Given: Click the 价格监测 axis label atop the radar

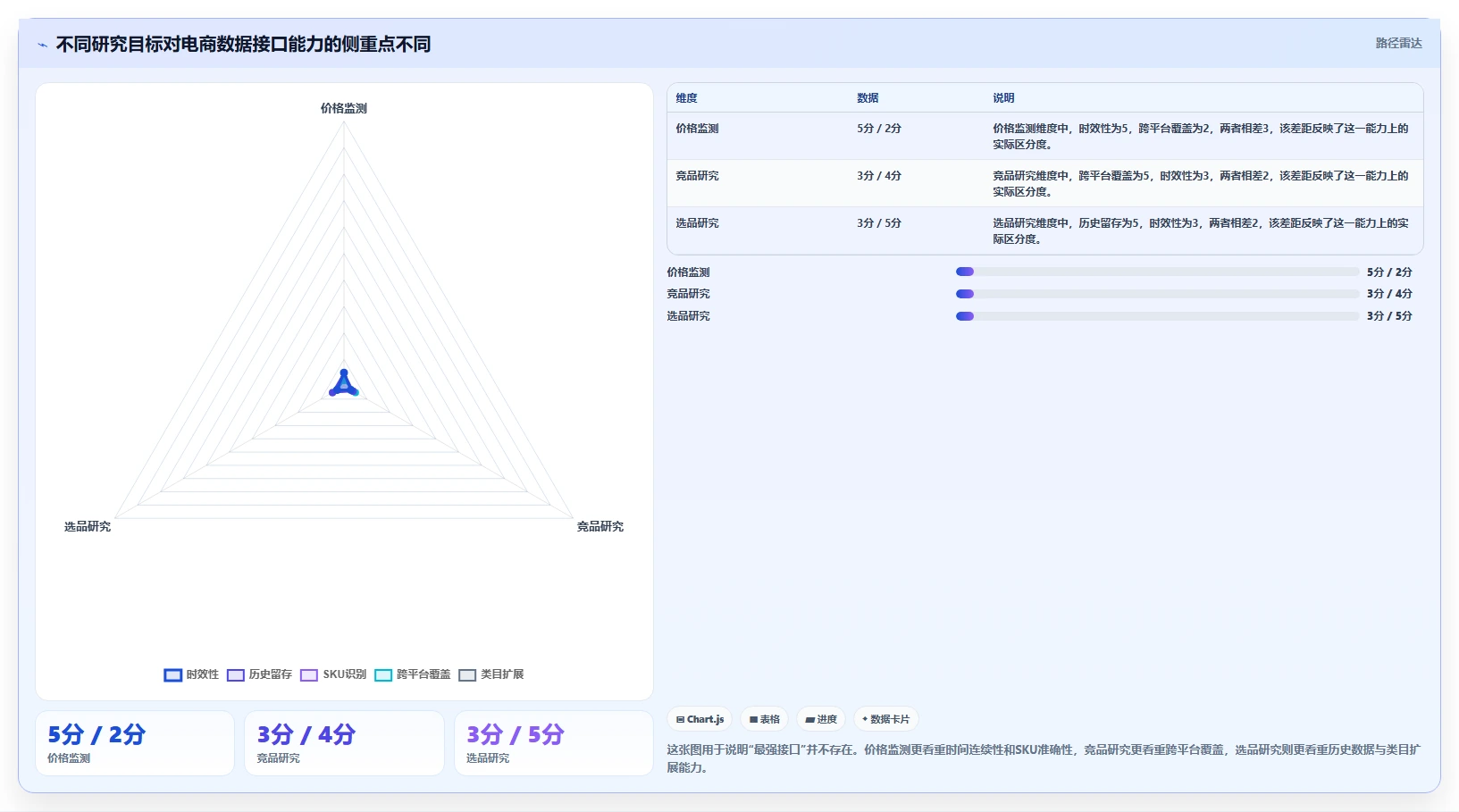Looking at the screenshot, I should point(344,108).
